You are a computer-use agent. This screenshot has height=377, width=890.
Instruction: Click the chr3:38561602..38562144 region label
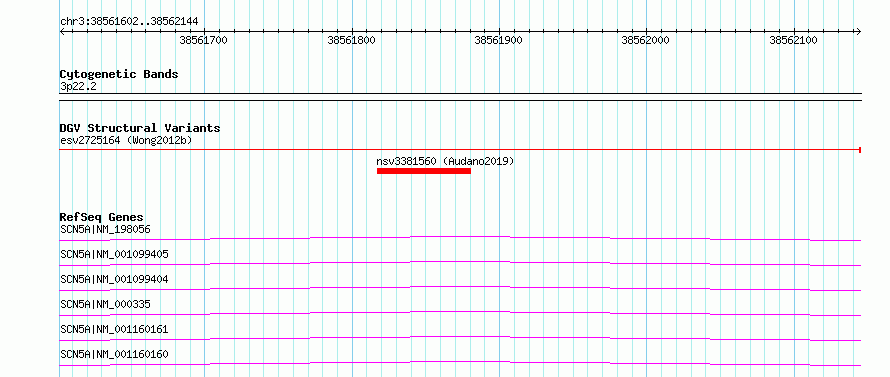129,22
